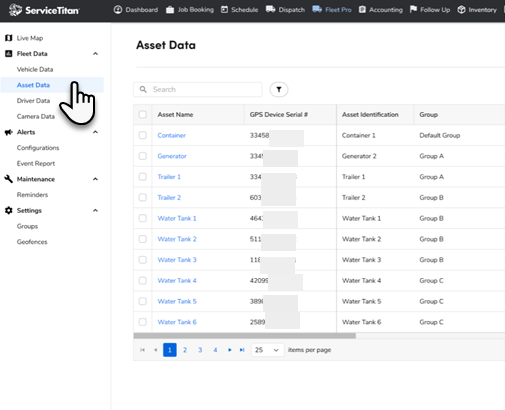This screenshot has height=410, width=505.
Task: Open Job Booking in the top bar
Action: pyautogui.click(x=190, y=10)
